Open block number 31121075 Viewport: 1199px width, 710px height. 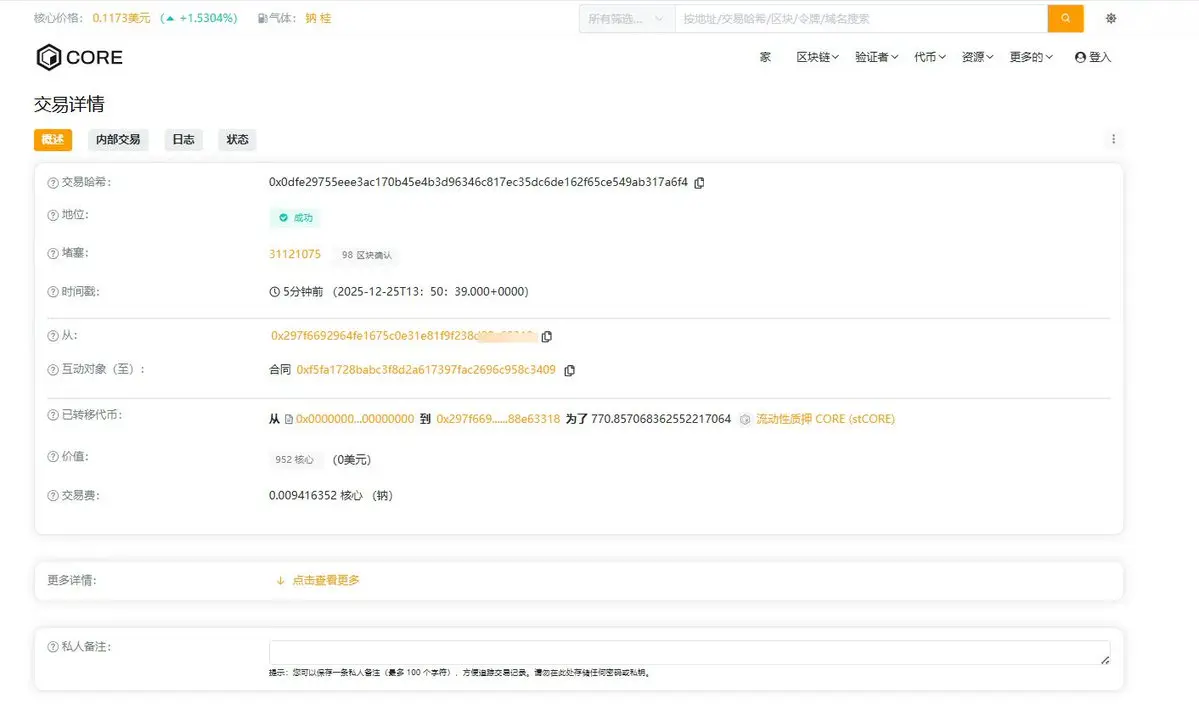(294, 254)
